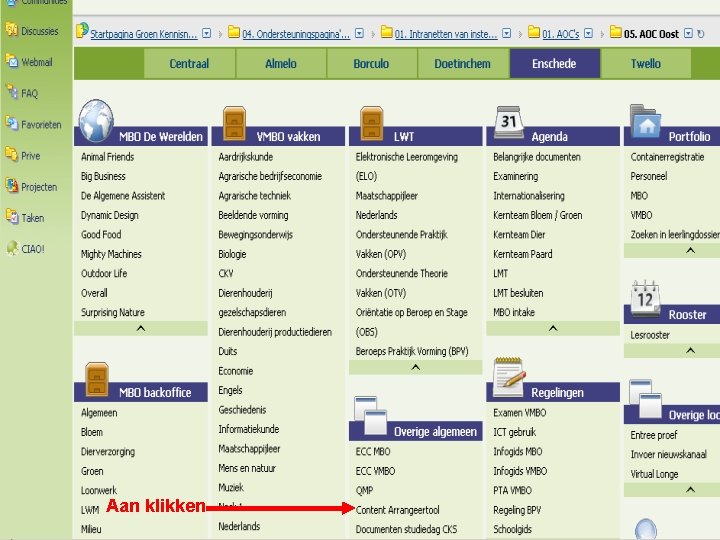Switch to the Twello tab
This screenshot has width=720, height=540.
pyautogui.click(x=646, y=63)
